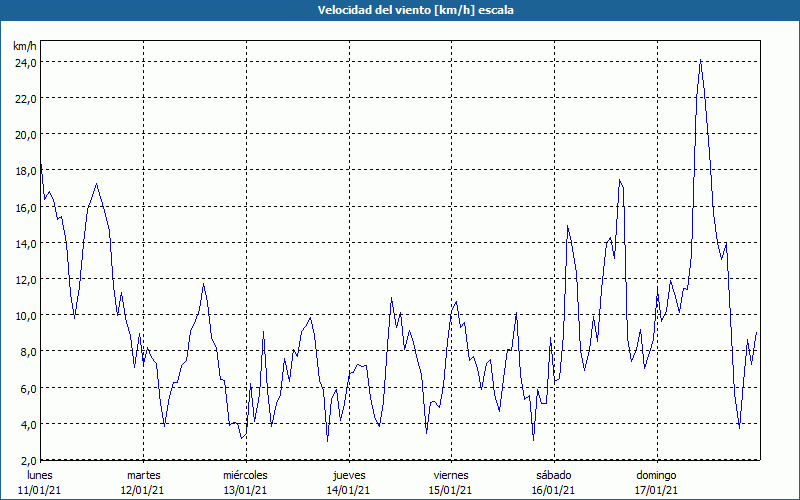800x500 pixels.
Task: Click the '11/01/21' date label
Action: pos(39,490)
